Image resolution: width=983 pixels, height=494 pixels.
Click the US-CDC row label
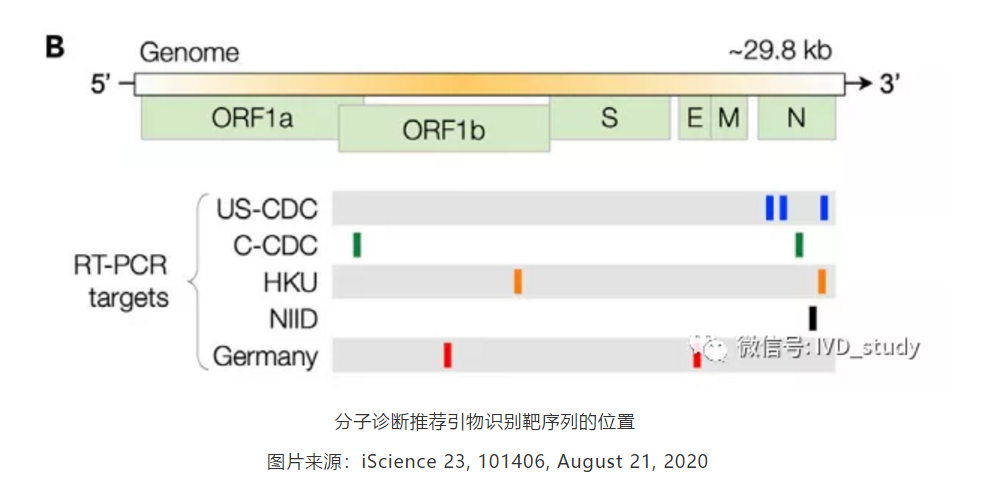pyautogui.click(x=267, y=209)
